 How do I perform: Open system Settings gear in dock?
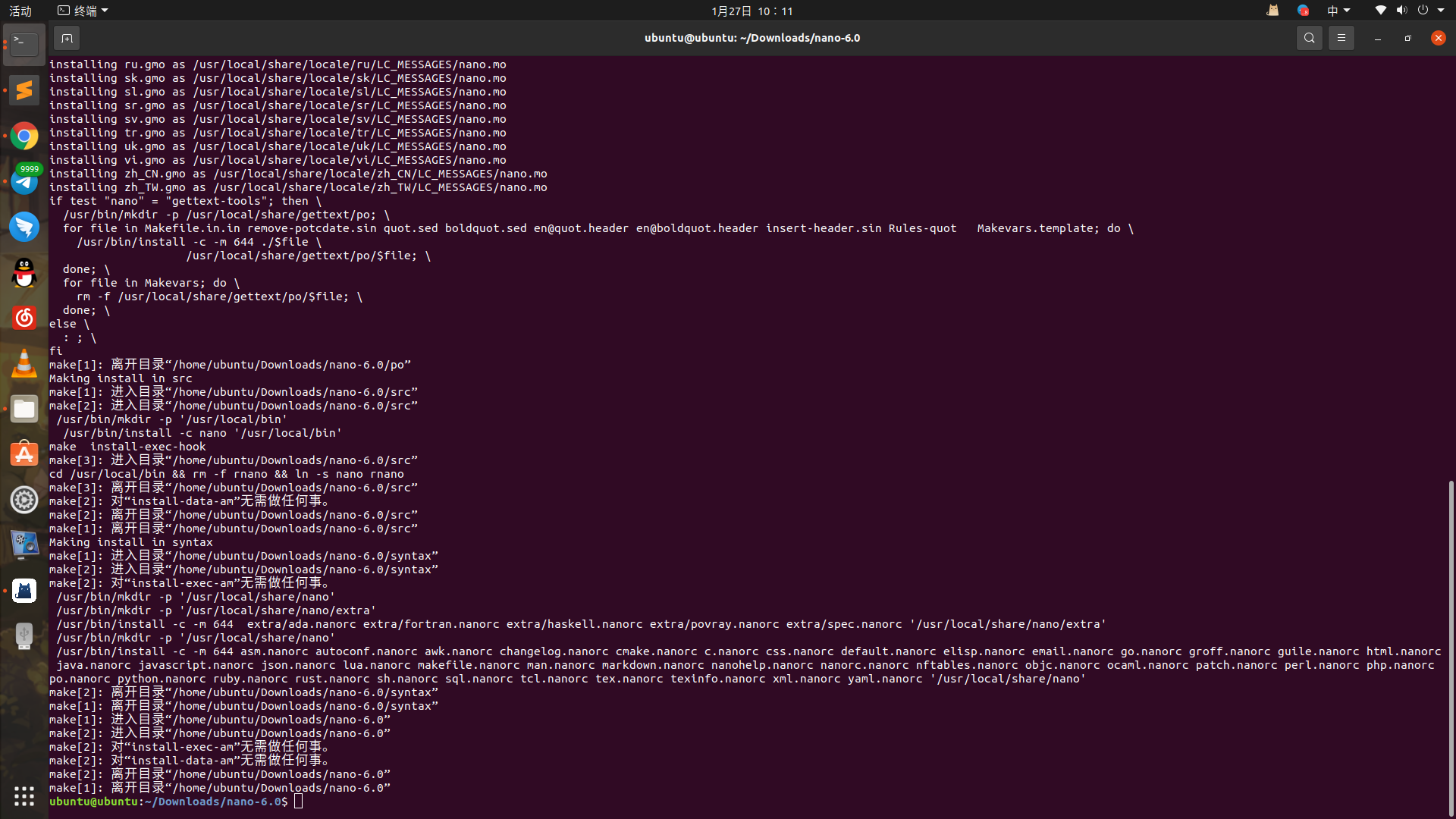click(x=24, y=500)
